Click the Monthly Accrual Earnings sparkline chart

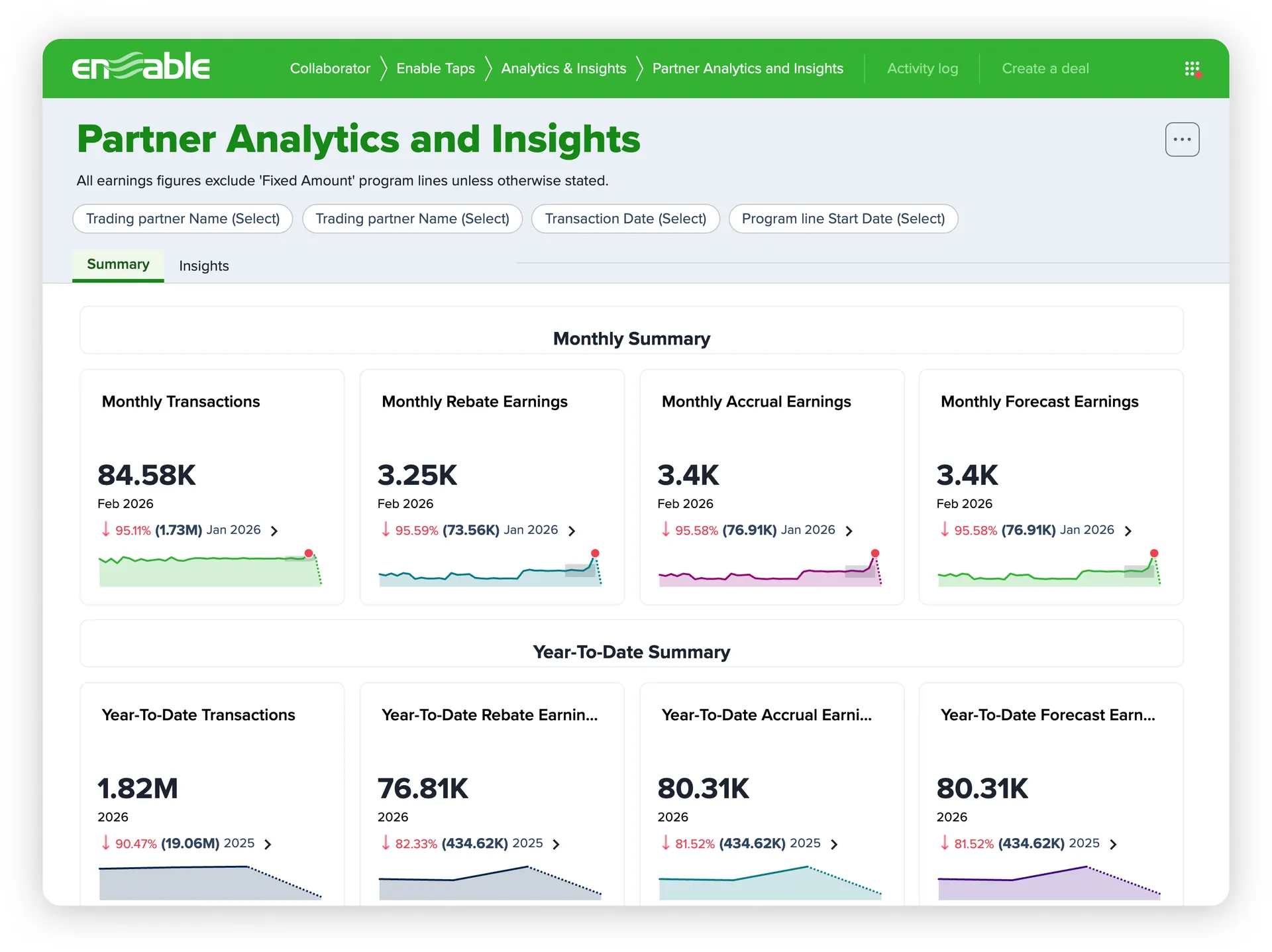pyautogui.click(x=770, y=569)
